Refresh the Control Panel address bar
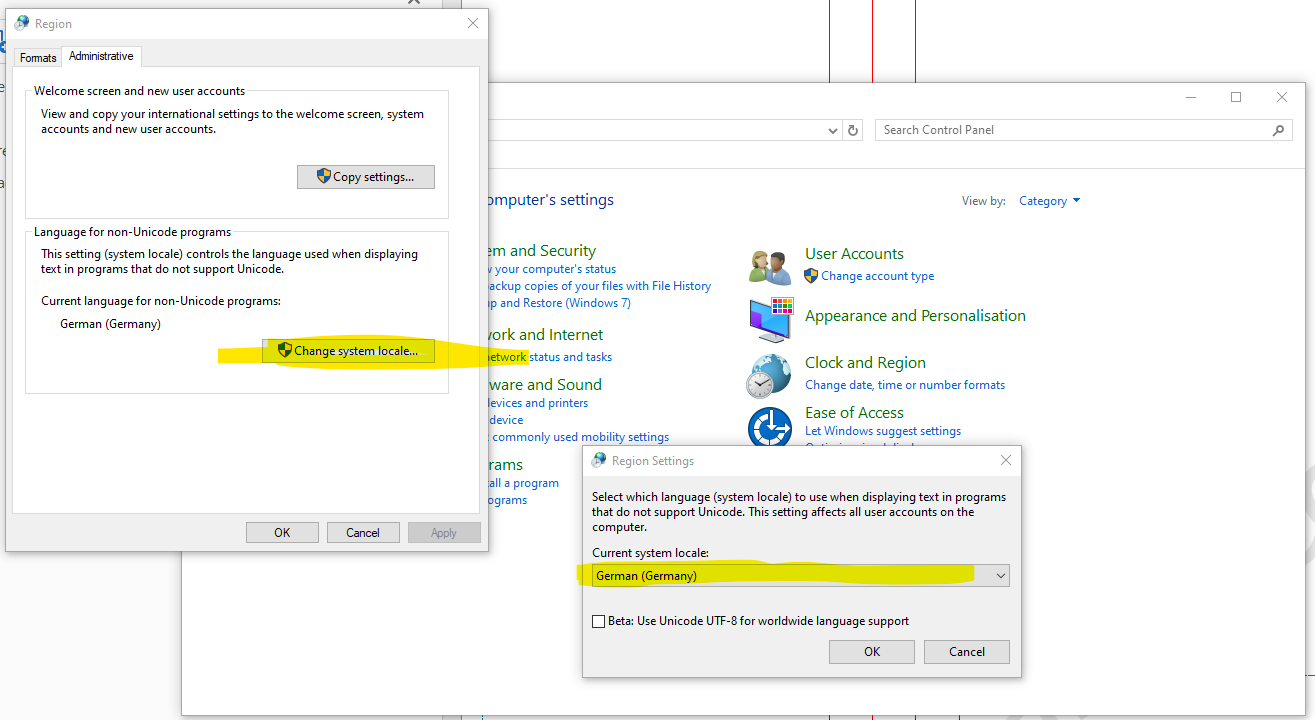The width and height of the screenshot is (1315, 720). [x=853, y=130]
